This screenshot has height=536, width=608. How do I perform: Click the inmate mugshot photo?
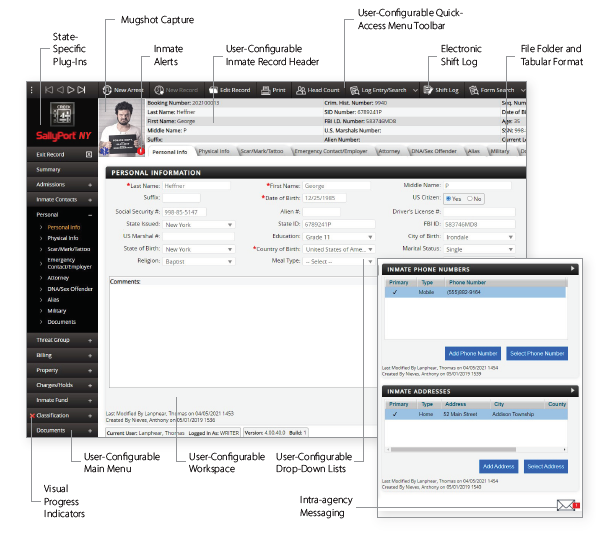(x=122, y=127)
